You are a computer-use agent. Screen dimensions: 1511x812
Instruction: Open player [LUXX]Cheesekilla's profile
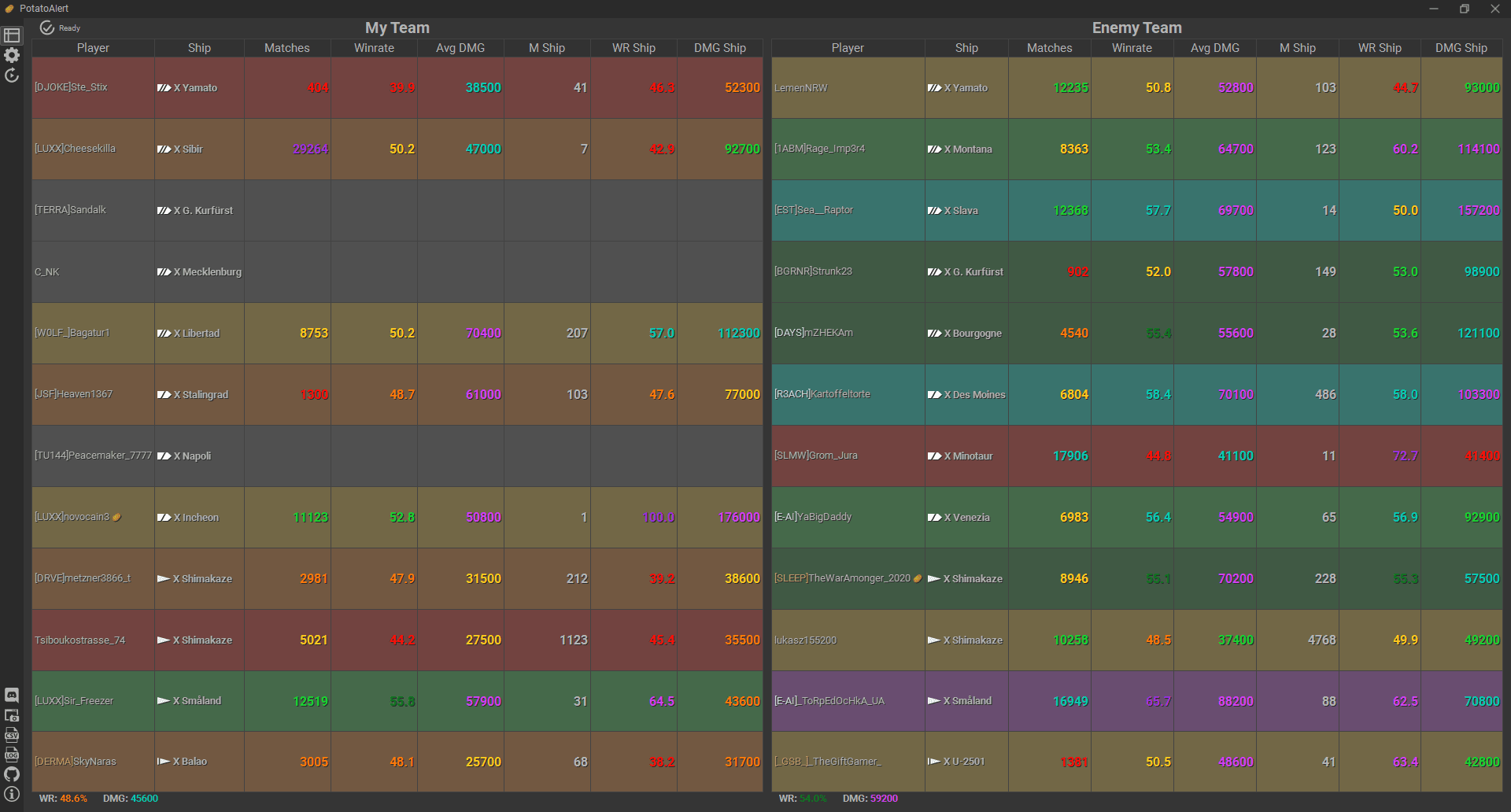coord(76,149)
